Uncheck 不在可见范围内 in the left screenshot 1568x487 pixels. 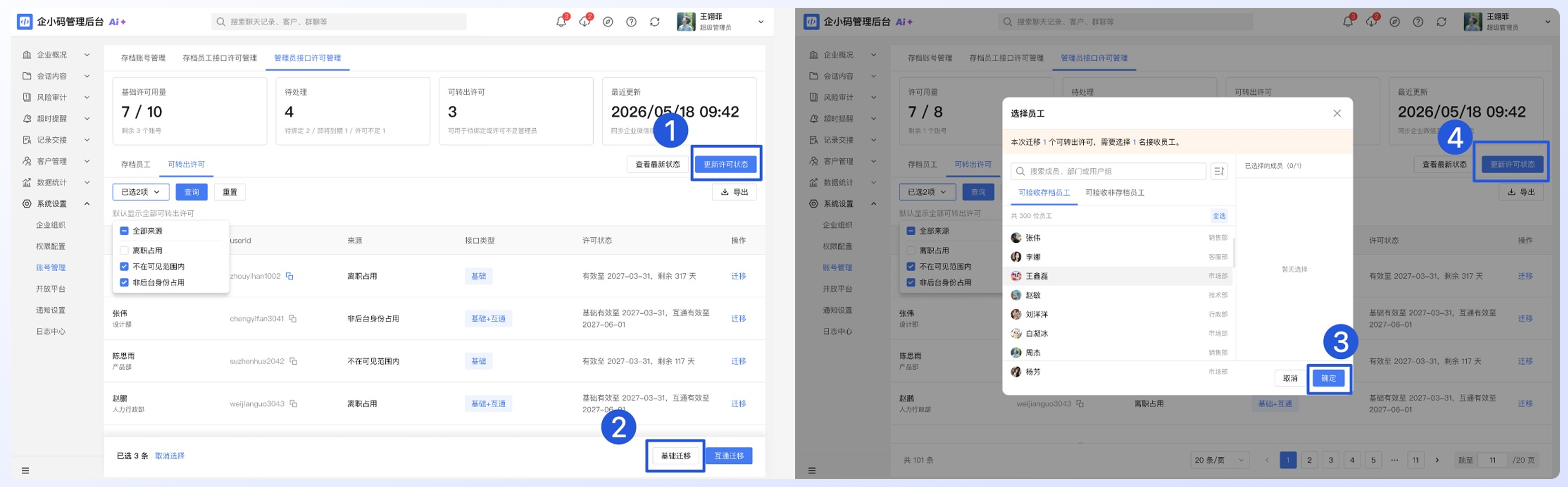click(x=124, y=266)
